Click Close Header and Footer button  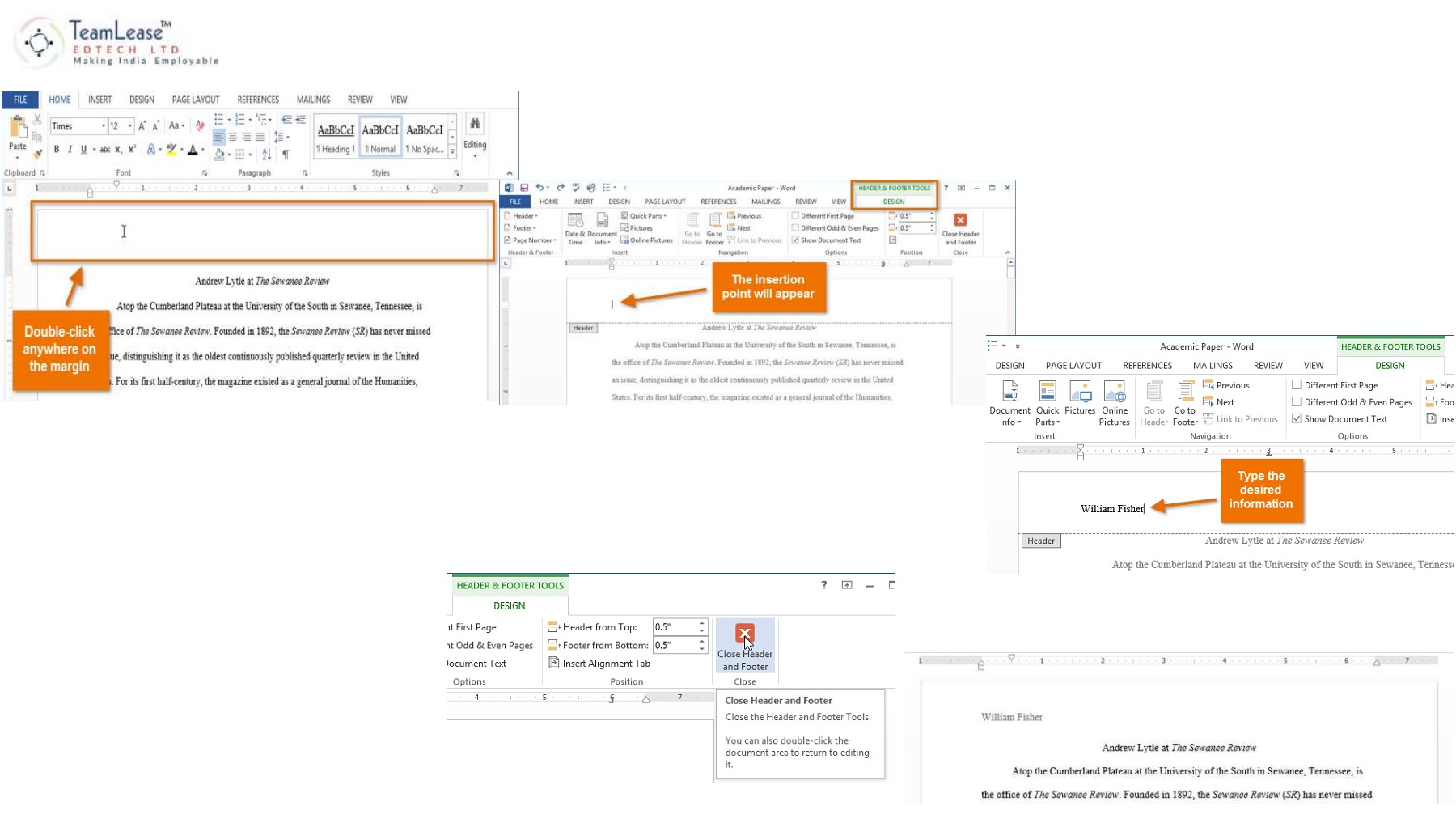coord(744,645)
